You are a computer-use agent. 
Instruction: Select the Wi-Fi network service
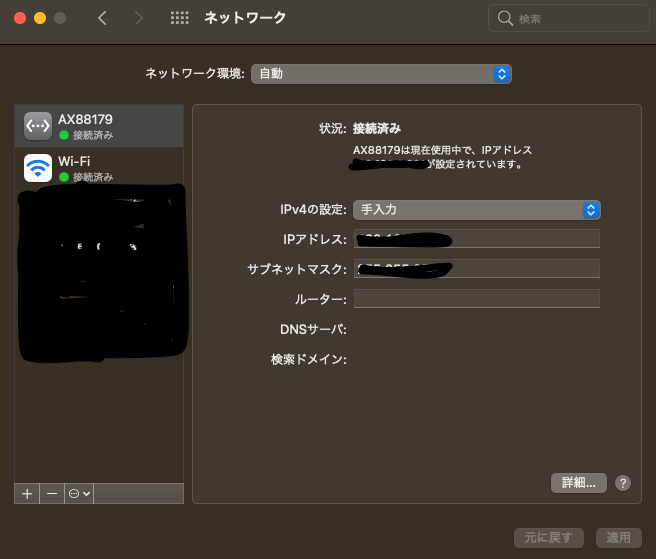[x=99, y=168]
